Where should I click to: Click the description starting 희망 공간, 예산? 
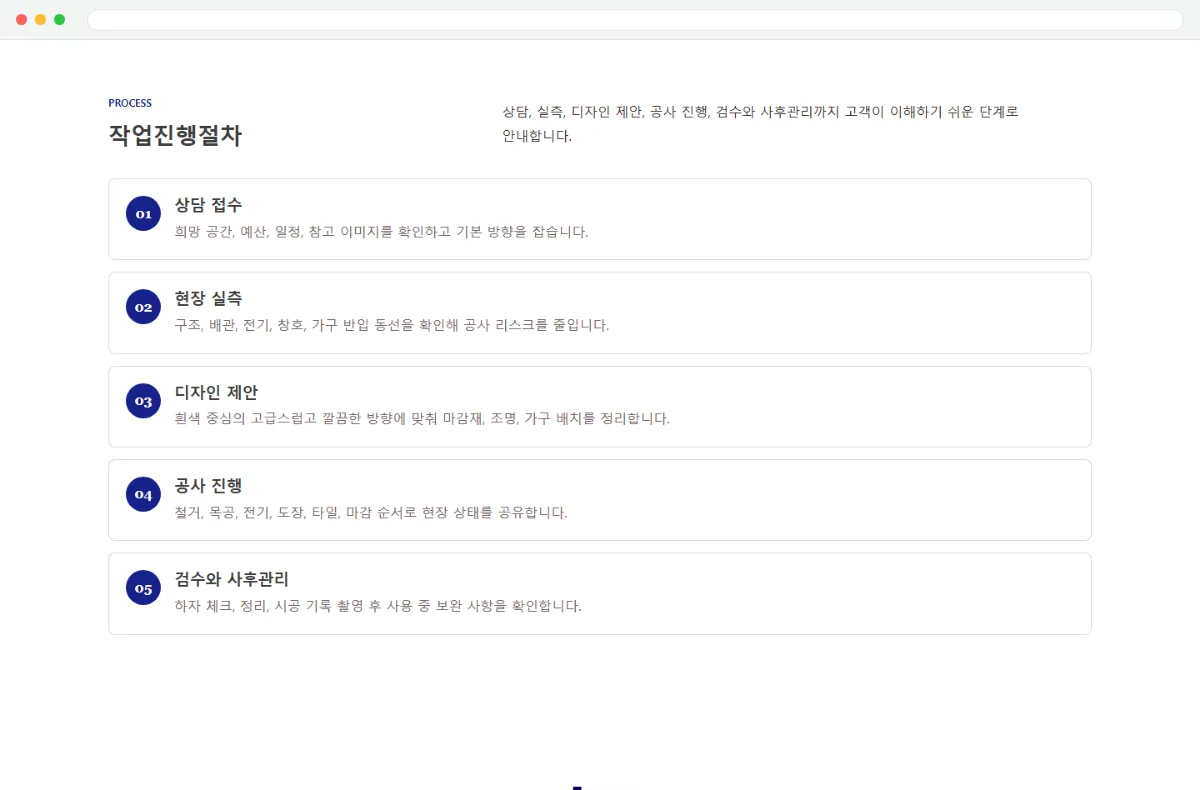[381, 232]
